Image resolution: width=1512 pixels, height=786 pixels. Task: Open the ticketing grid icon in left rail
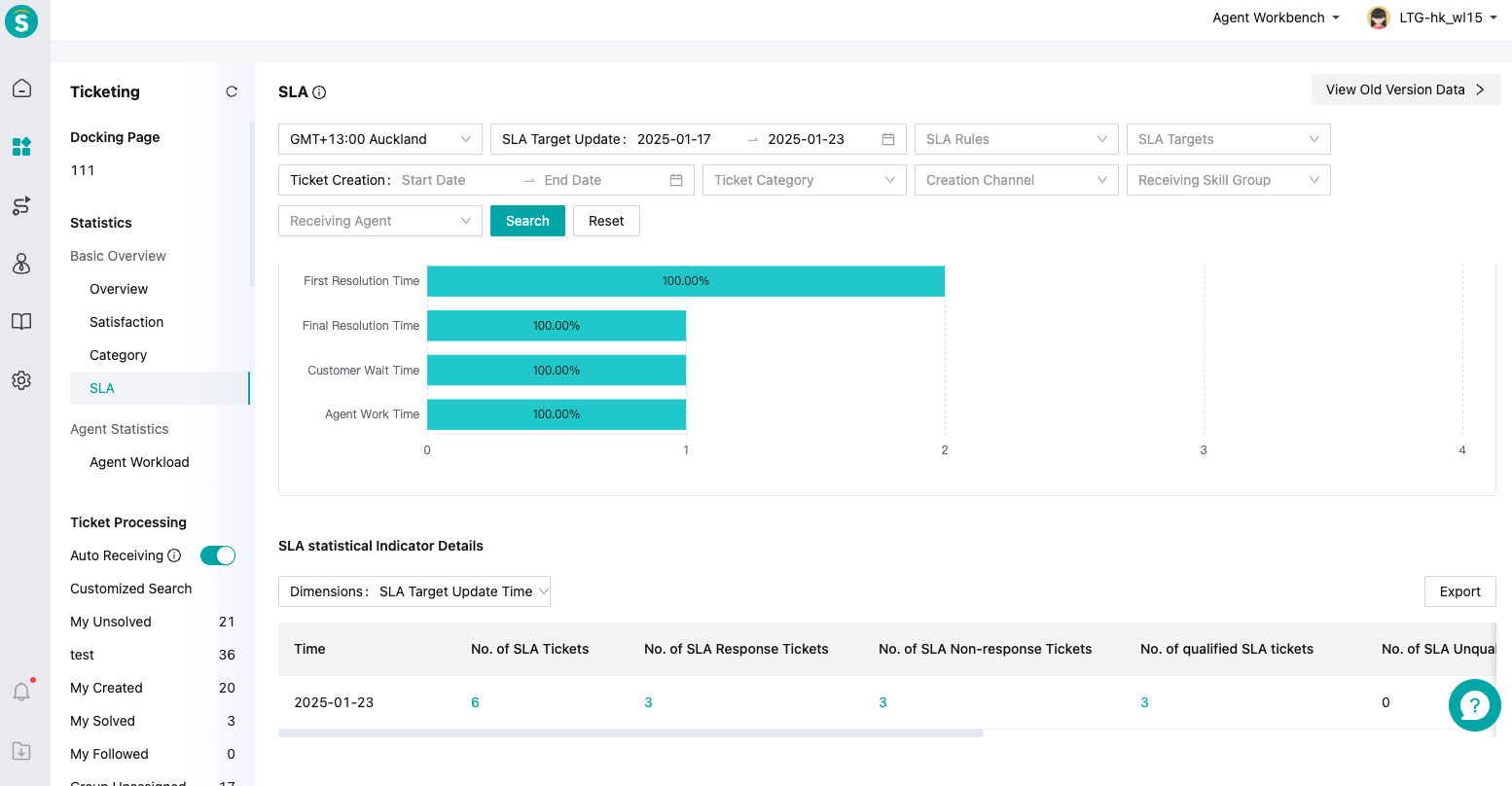[x=21, y=147]
